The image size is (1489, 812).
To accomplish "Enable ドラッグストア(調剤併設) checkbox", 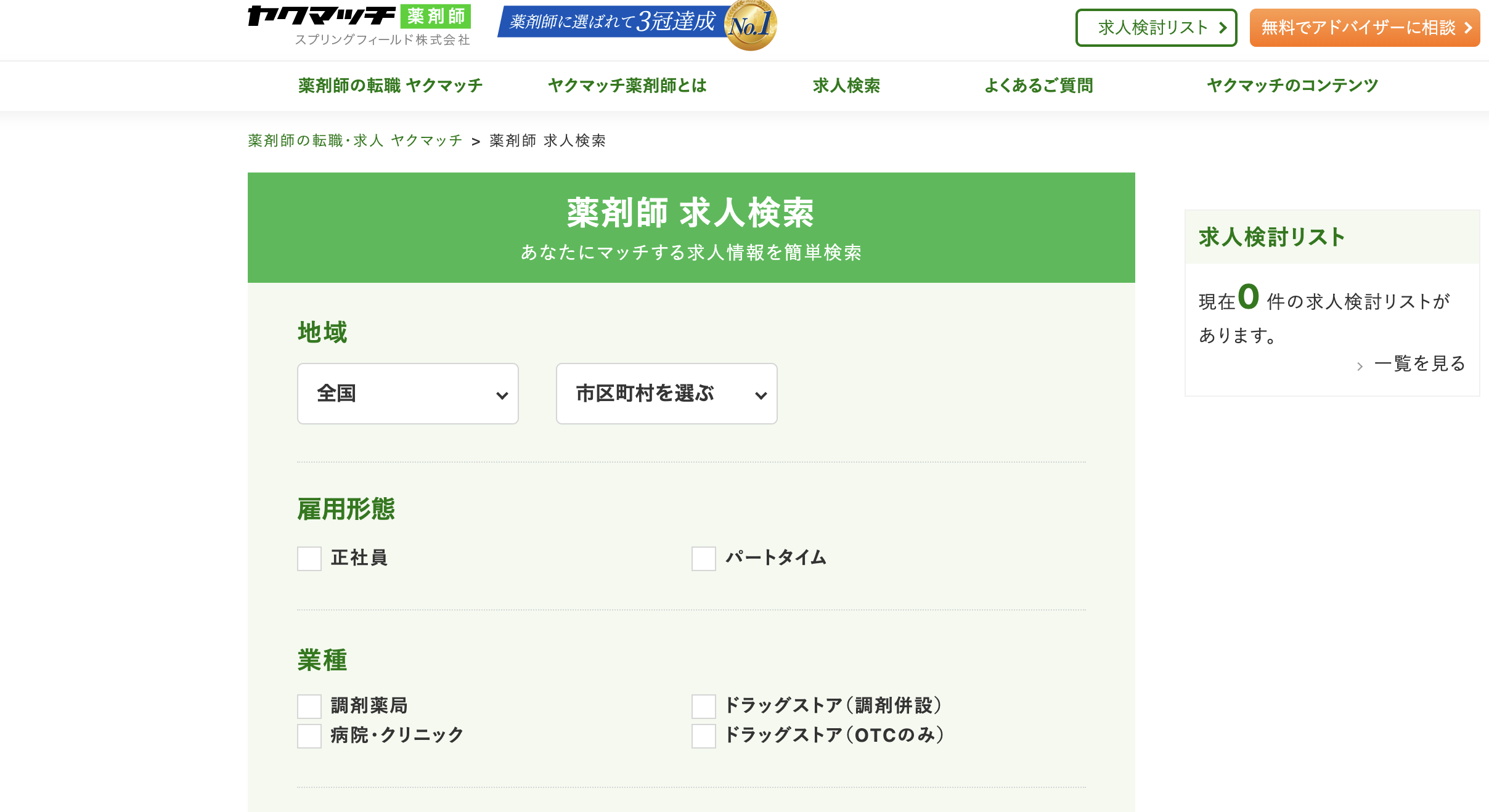I will click(704, 707).
